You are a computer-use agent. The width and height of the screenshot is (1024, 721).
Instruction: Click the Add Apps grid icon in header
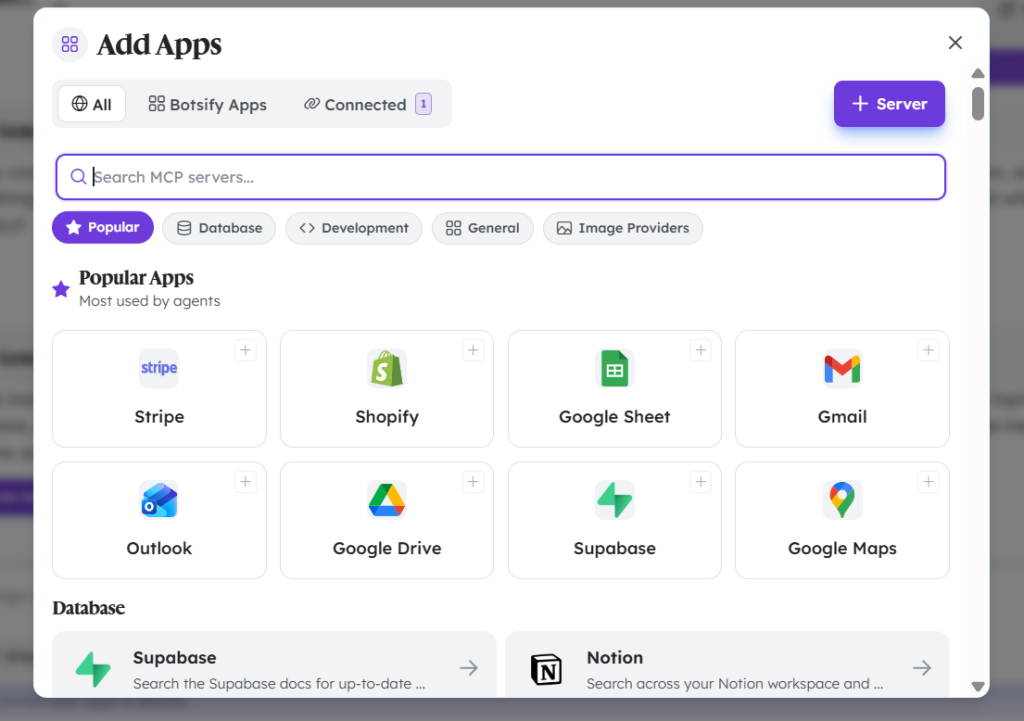(70, 44)
